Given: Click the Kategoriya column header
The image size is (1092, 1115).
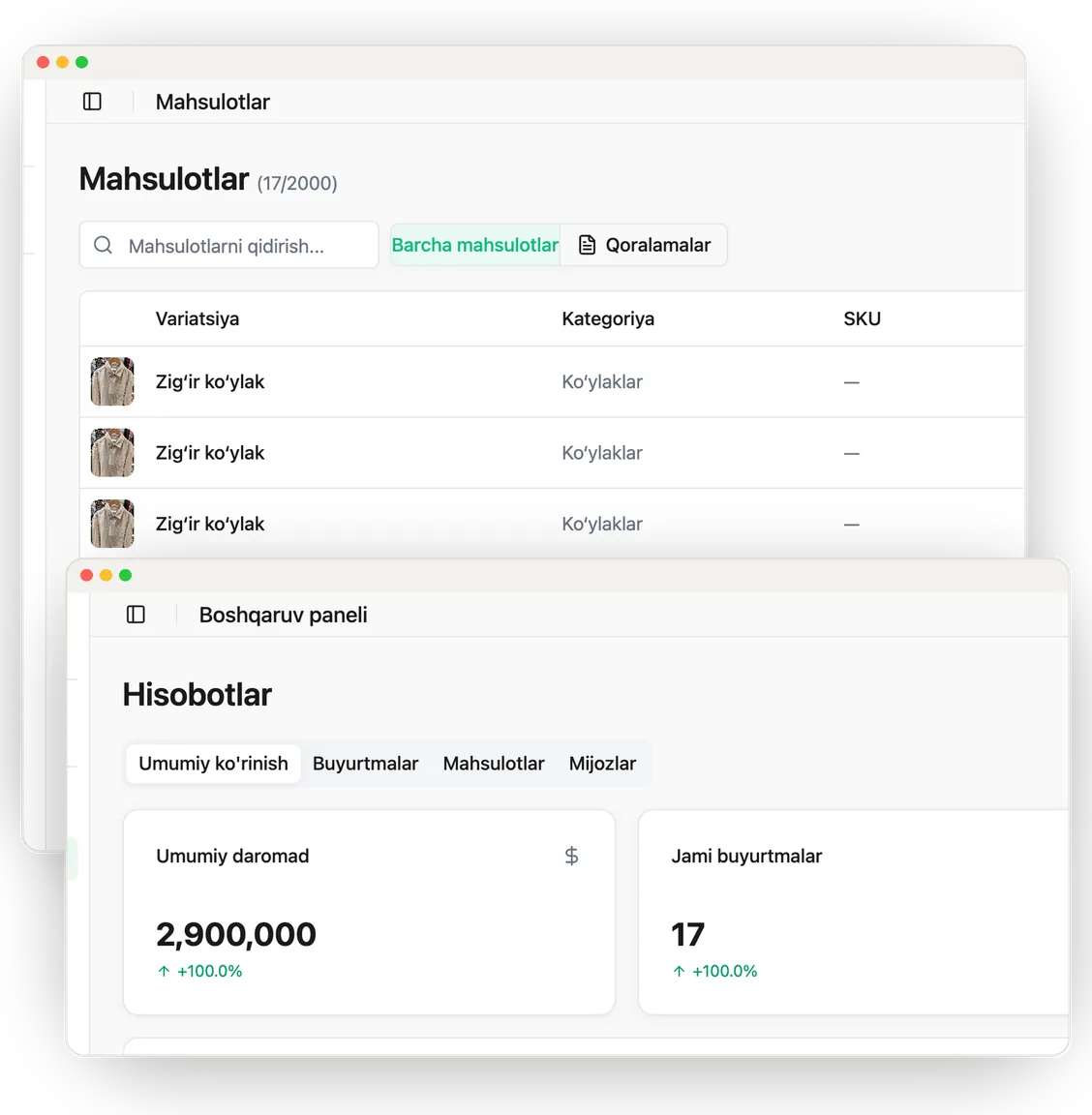Looking at the screenshot, I should coord(608,318).
